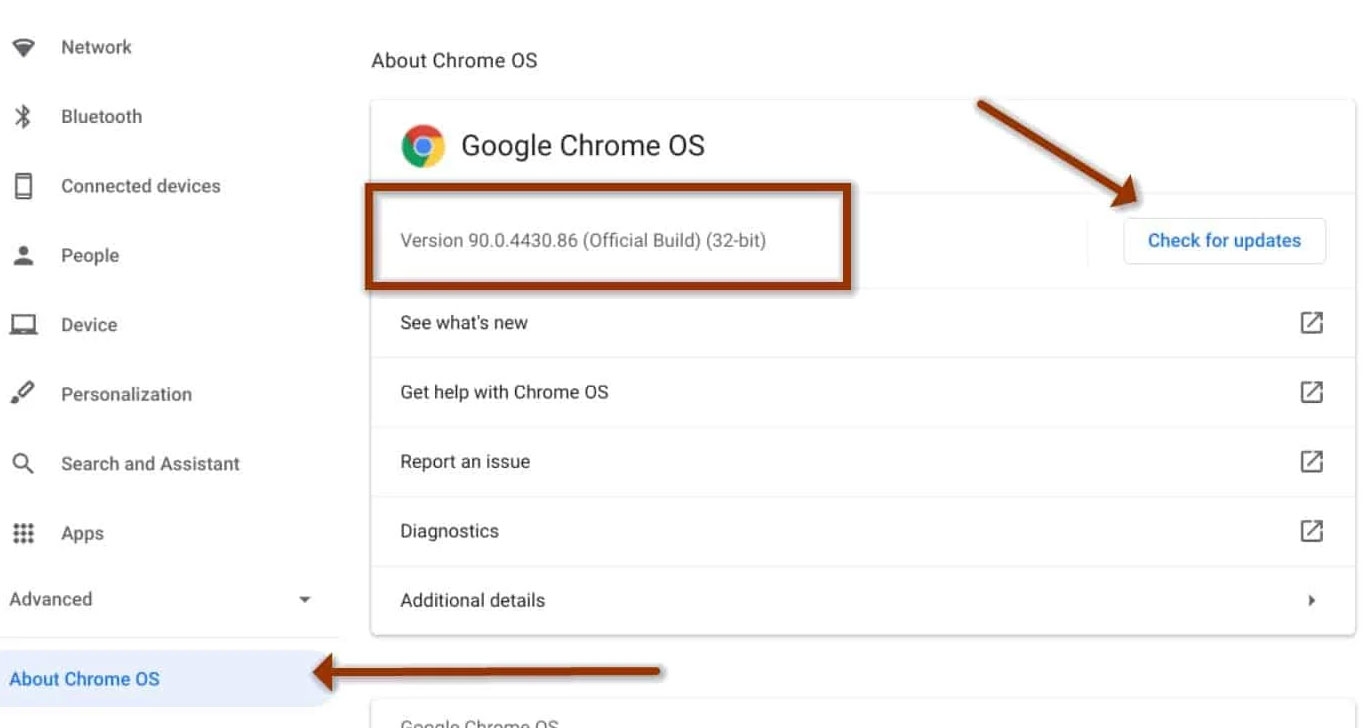Select About Chrome OS in sidebar
1371x728 pixels.
[161, 679]
